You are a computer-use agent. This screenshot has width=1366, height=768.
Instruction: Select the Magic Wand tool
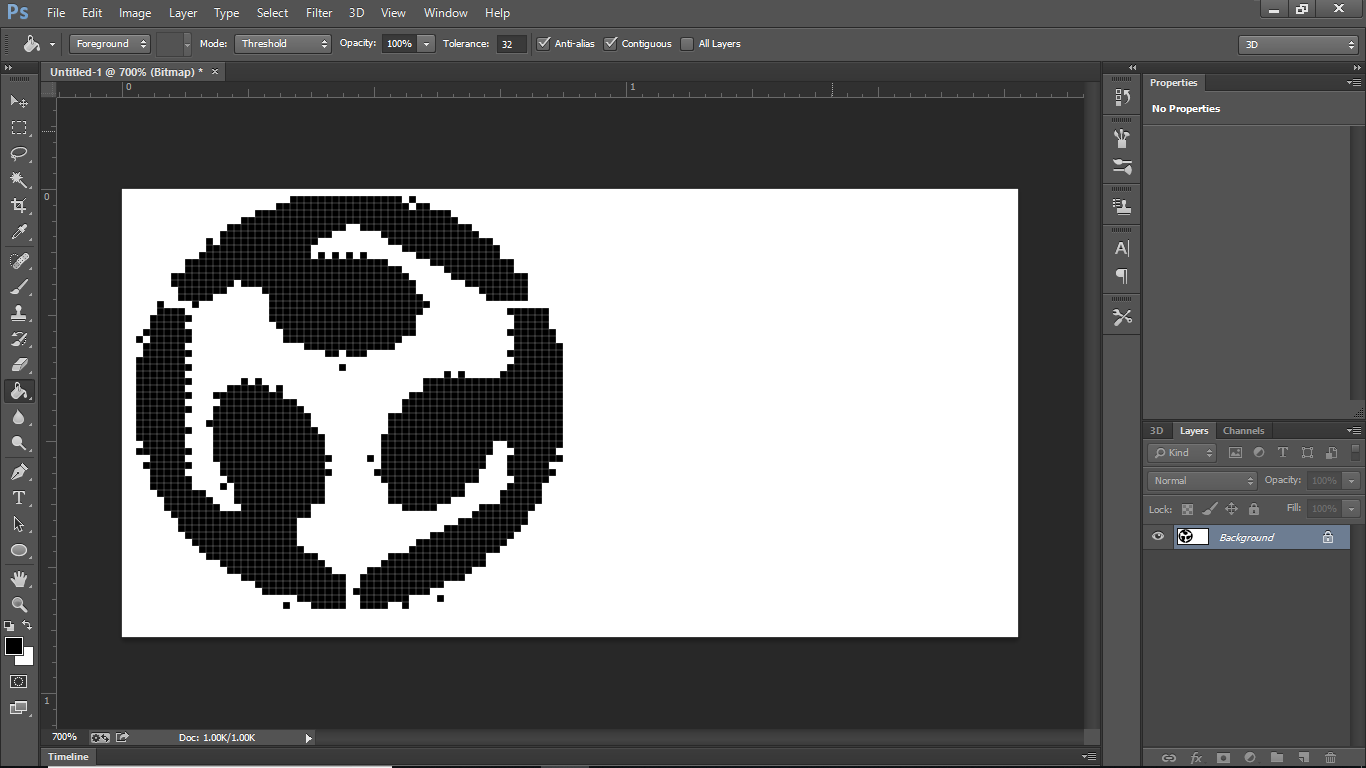19,179
